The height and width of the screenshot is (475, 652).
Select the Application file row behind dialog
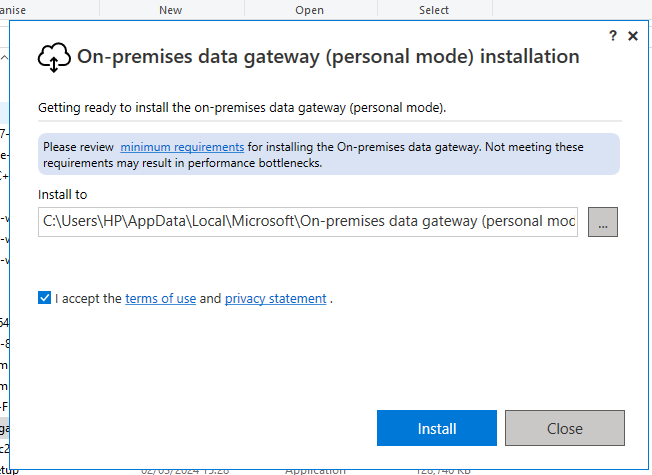315,472
